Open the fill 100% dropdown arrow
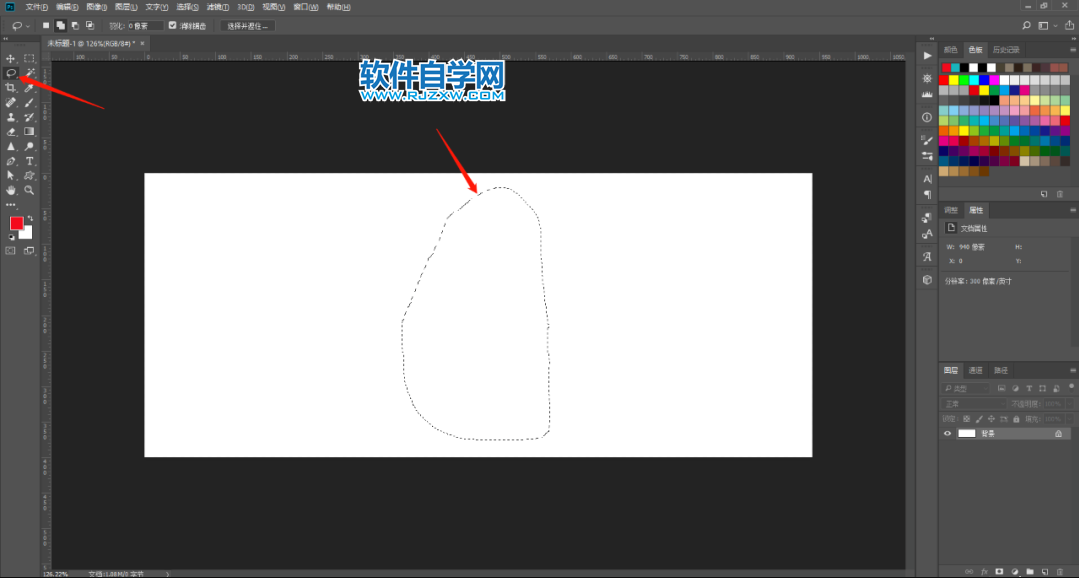The image size is (1079, 578). [1069, 418]
